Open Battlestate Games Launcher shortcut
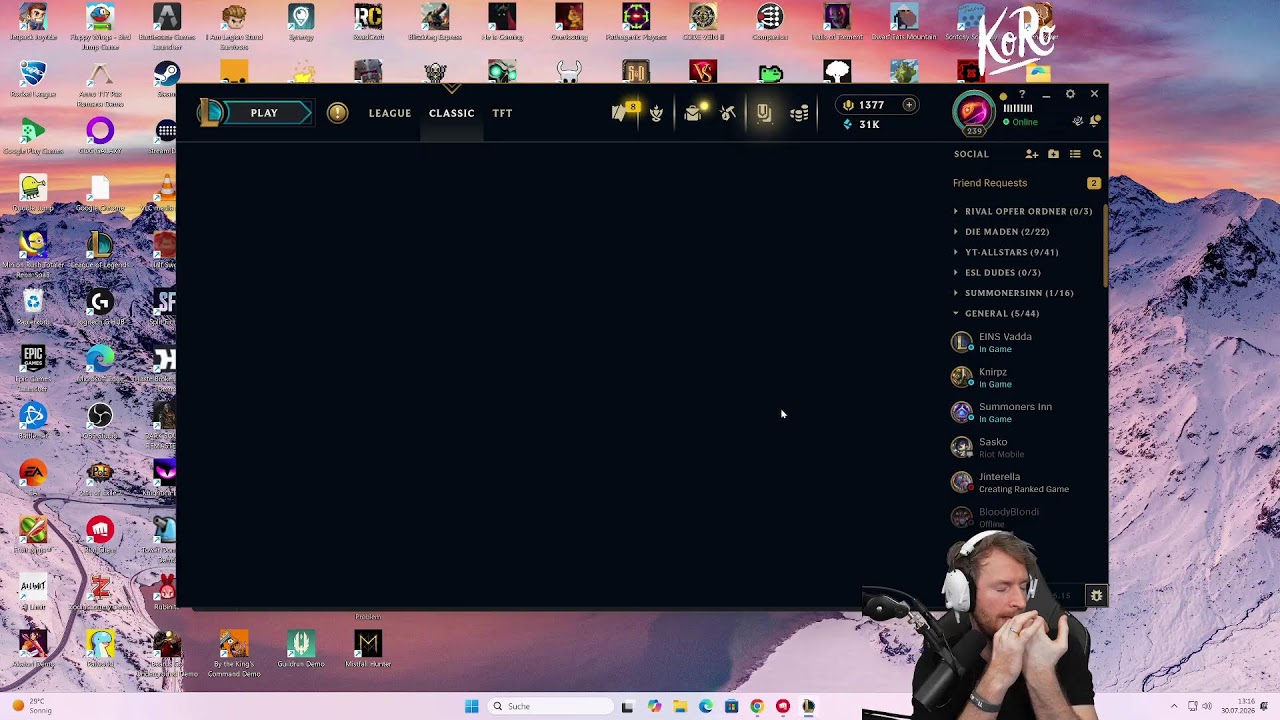The image size is (1280, 720). pos(167,26)
